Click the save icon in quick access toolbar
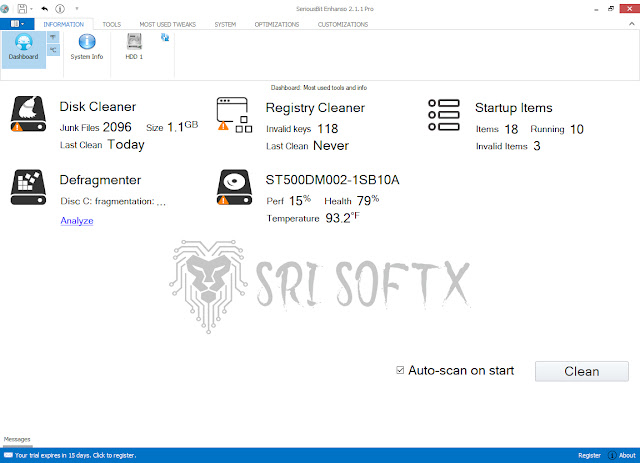640x463 pixels. (22, 9)
